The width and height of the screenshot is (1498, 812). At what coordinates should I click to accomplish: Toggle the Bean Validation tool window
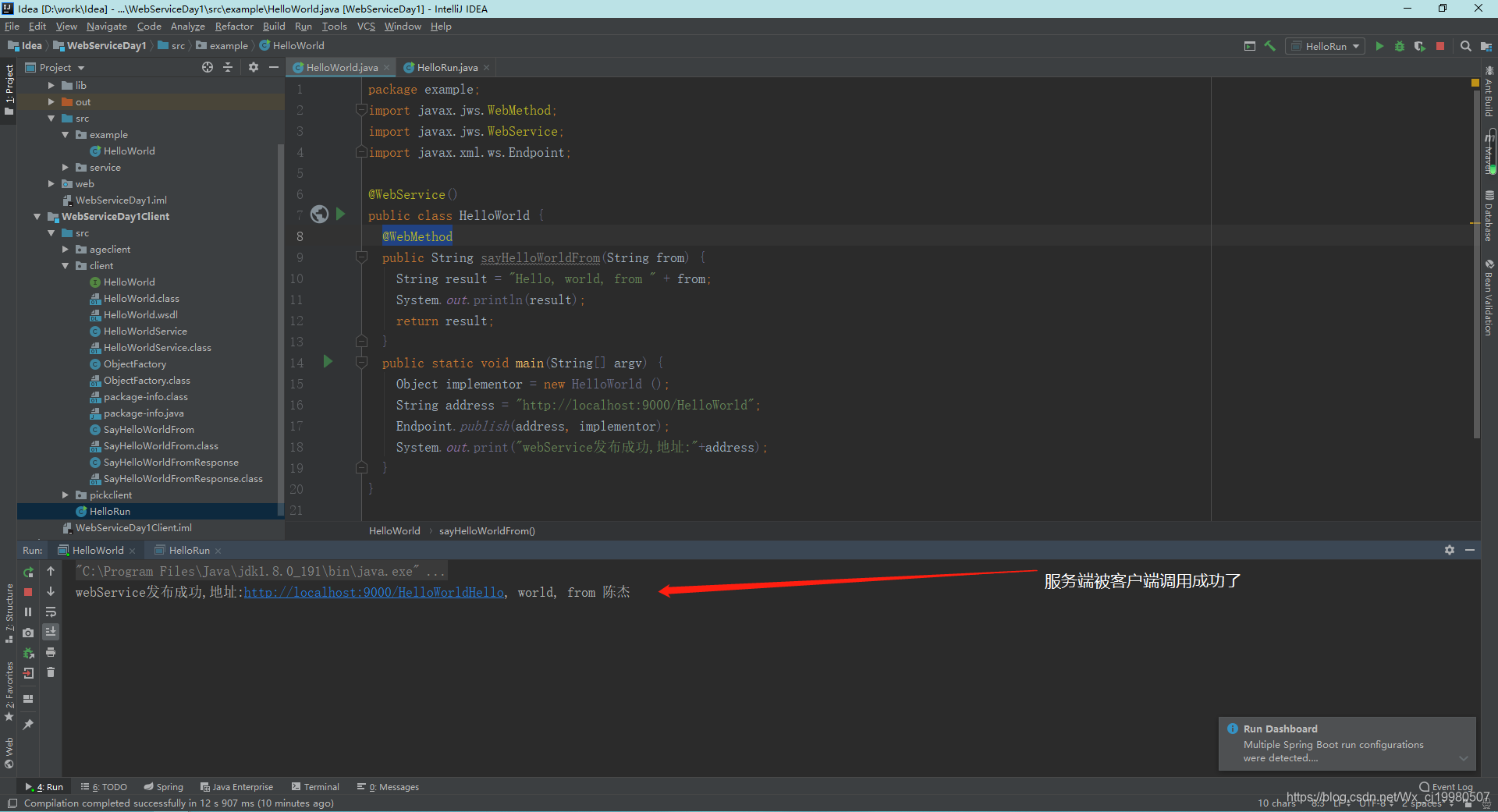(1489, 298)
